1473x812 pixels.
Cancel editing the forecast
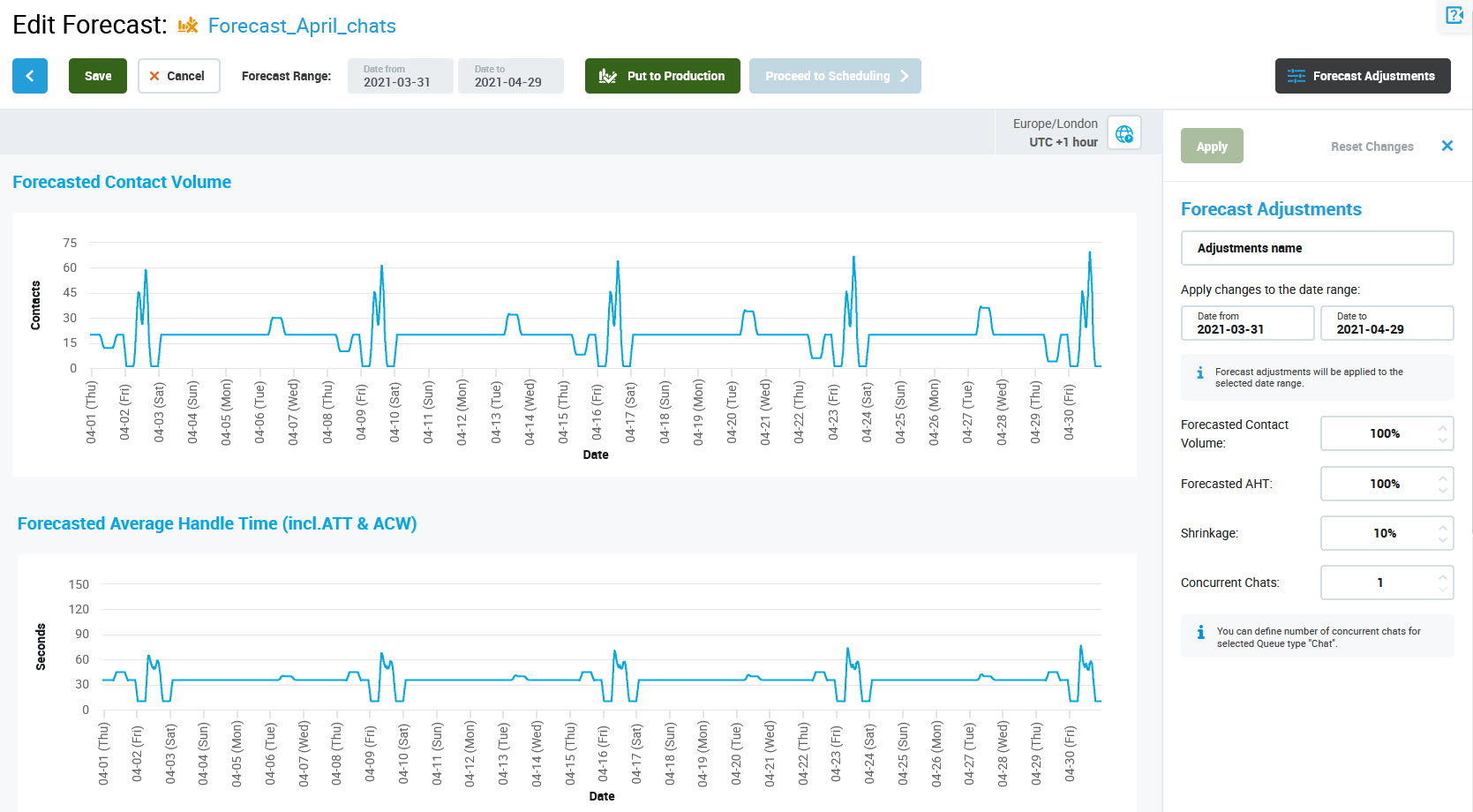coord(178,76)
